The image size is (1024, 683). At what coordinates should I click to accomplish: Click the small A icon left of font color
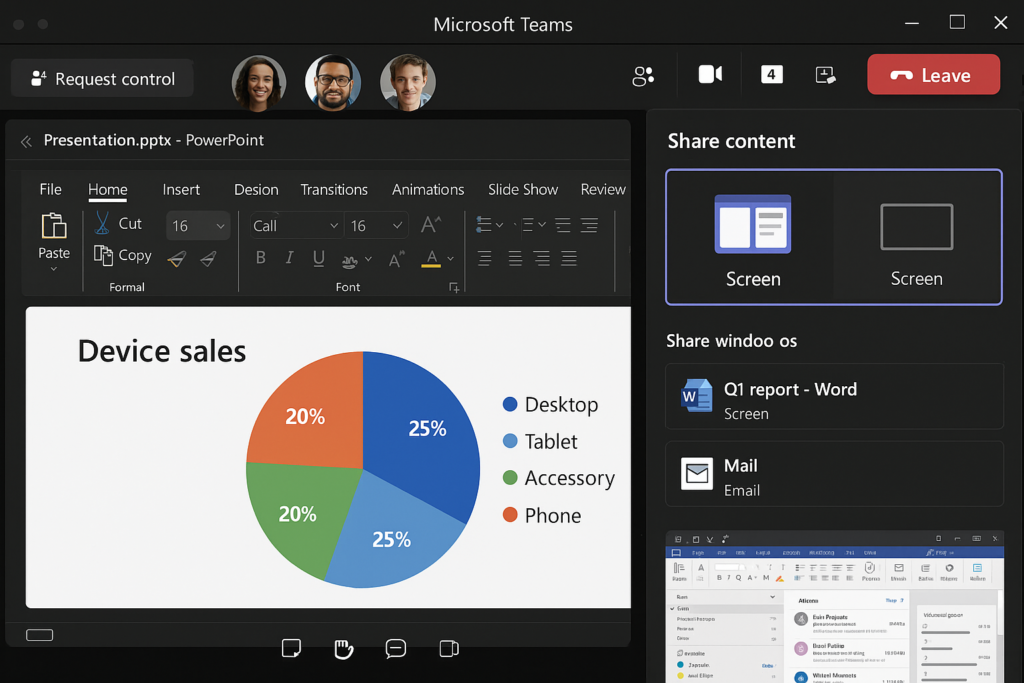coord(396,259)
